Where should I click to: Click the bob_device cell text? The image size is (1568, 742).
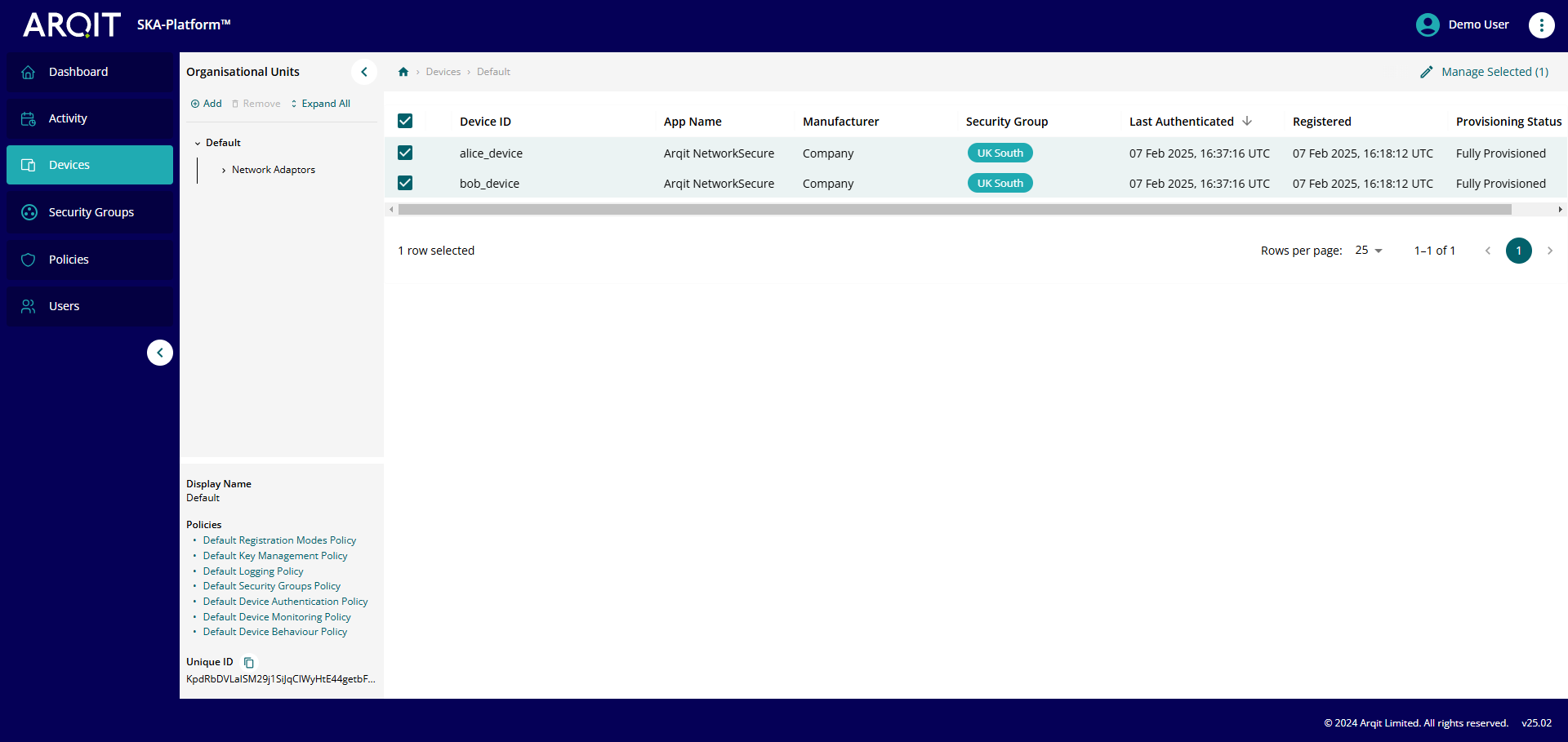(489, 184)
